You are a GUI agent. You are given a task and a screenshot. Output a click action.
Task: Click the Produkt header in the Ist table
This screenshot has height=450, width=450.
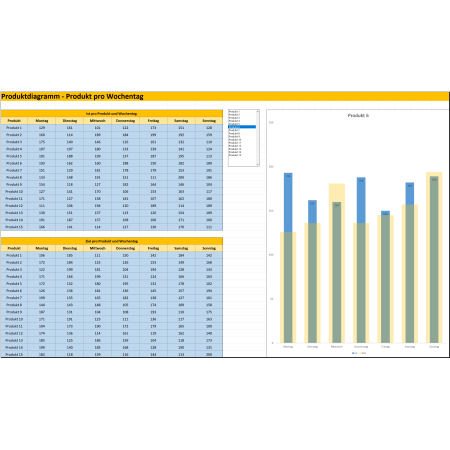point(14,121)
